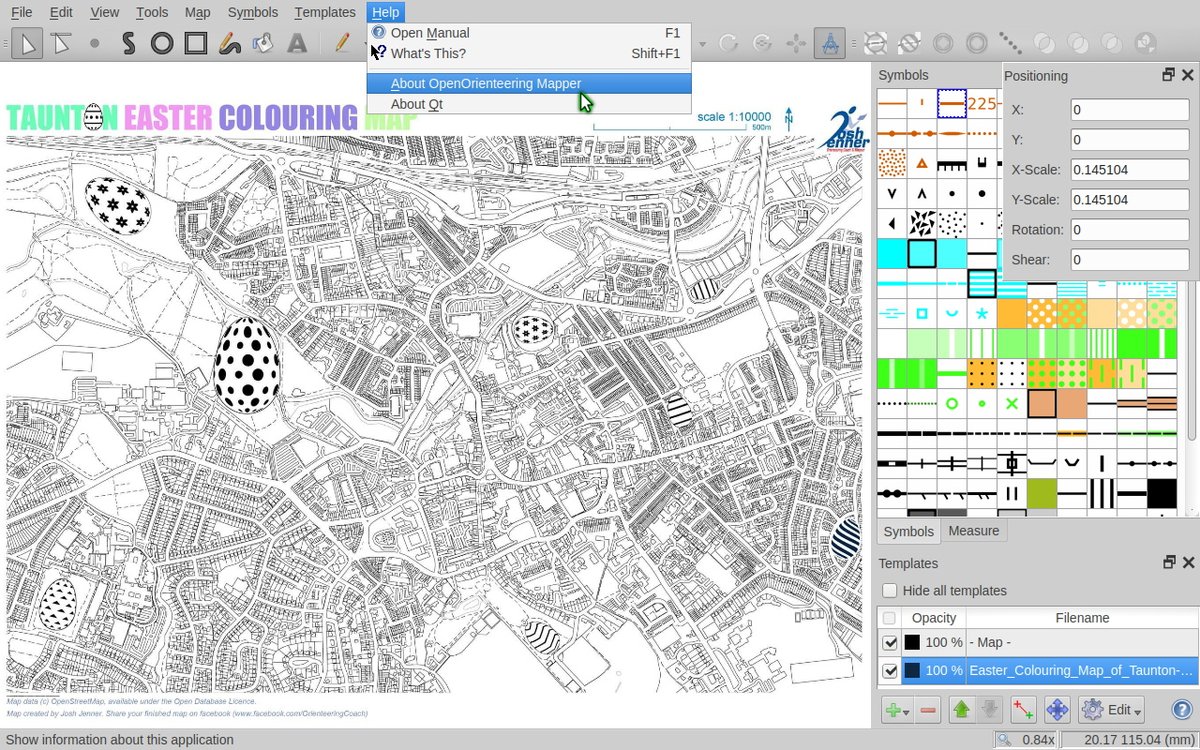
Task: Select the green X symbol
Action: [x=1011, y=403]
